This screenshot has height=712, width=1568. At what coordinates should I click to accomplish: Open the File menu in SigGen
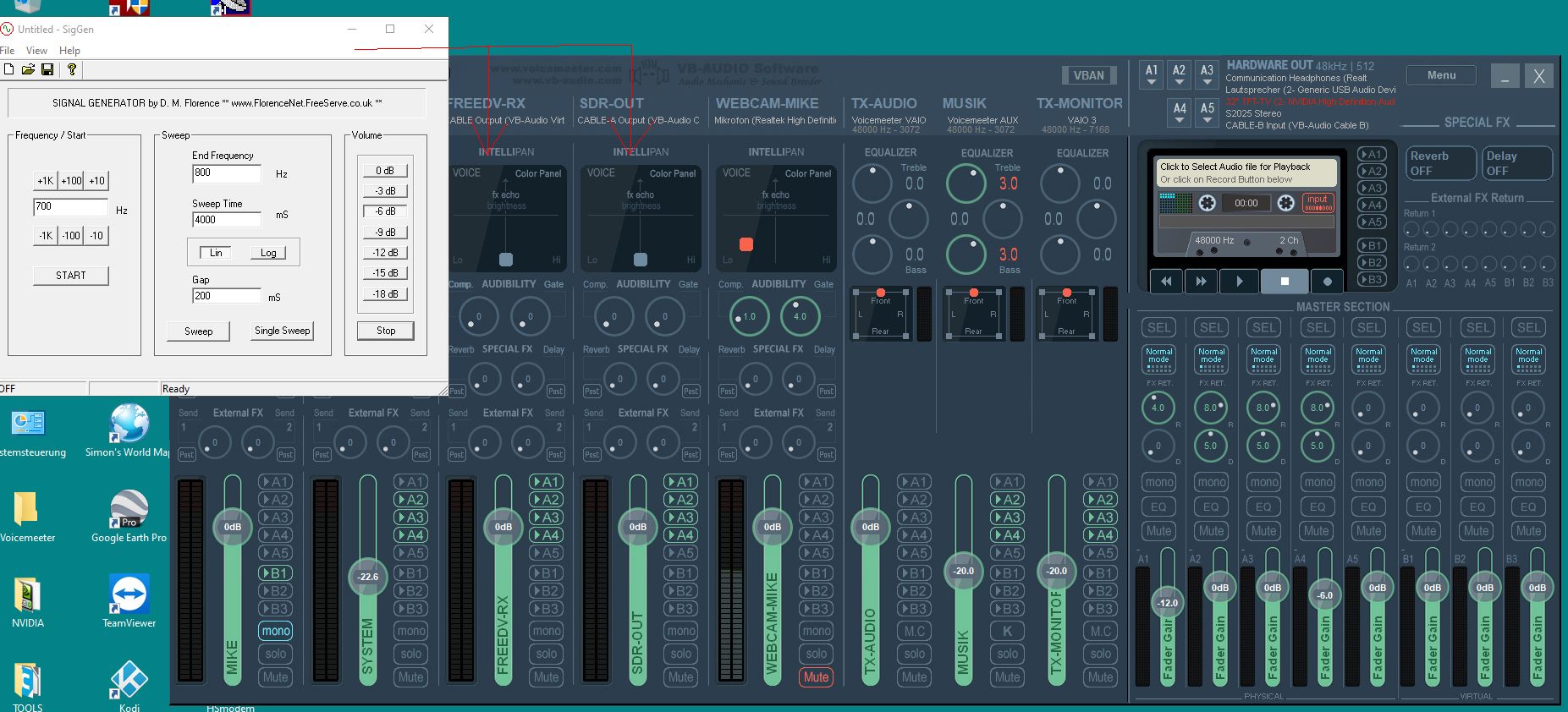(8, 51)
